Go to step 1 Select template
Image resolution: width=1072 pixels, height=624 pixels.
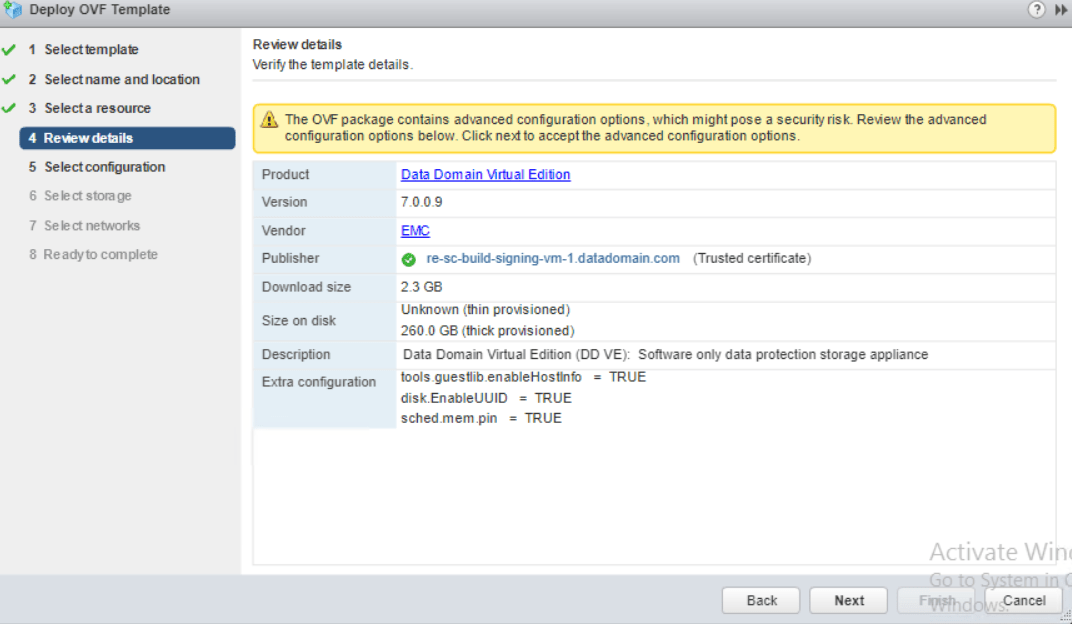pyautogui.click(x=83, y=50)
